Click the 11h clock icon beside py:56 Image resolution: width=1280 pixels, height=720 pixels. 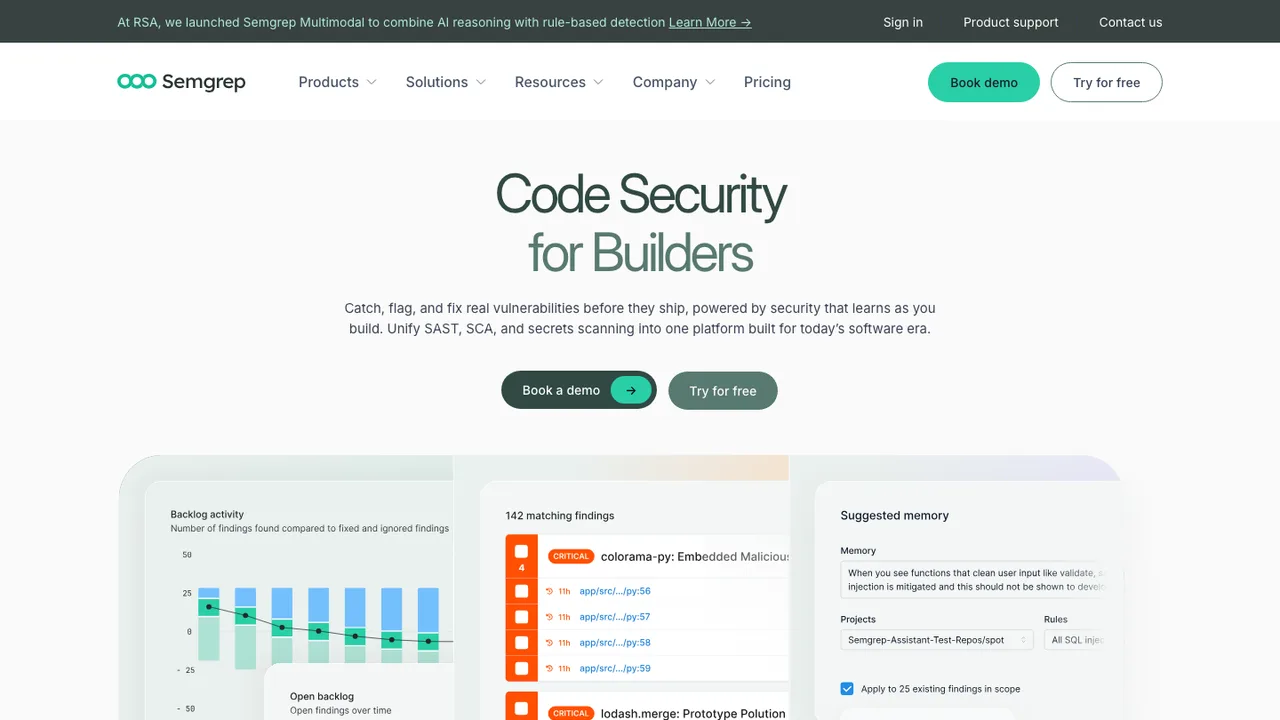pyautogui.click(x=549, y=591)
